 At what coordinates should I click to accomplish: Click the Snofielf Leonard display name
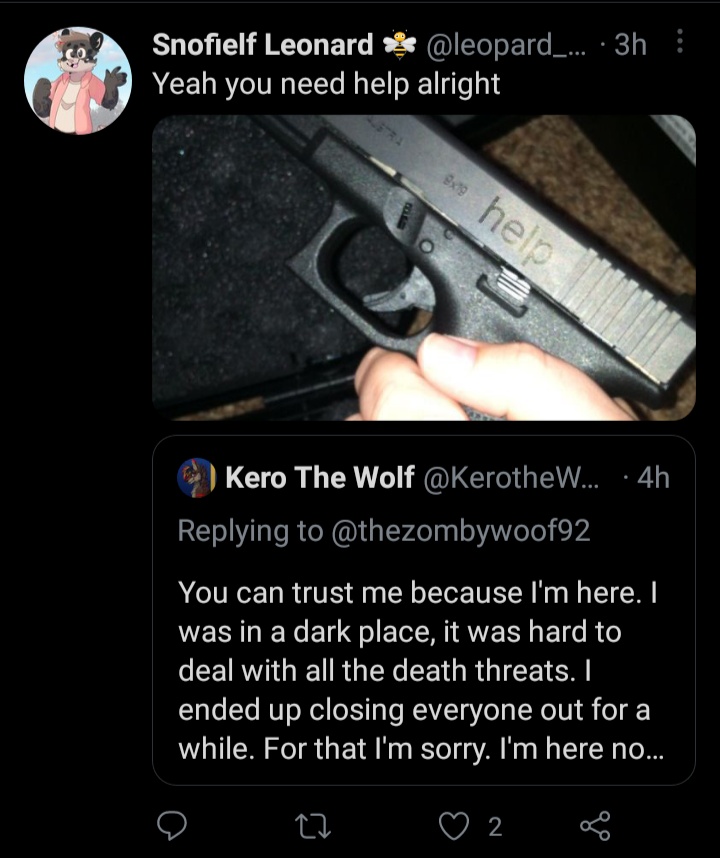(263, 44)
